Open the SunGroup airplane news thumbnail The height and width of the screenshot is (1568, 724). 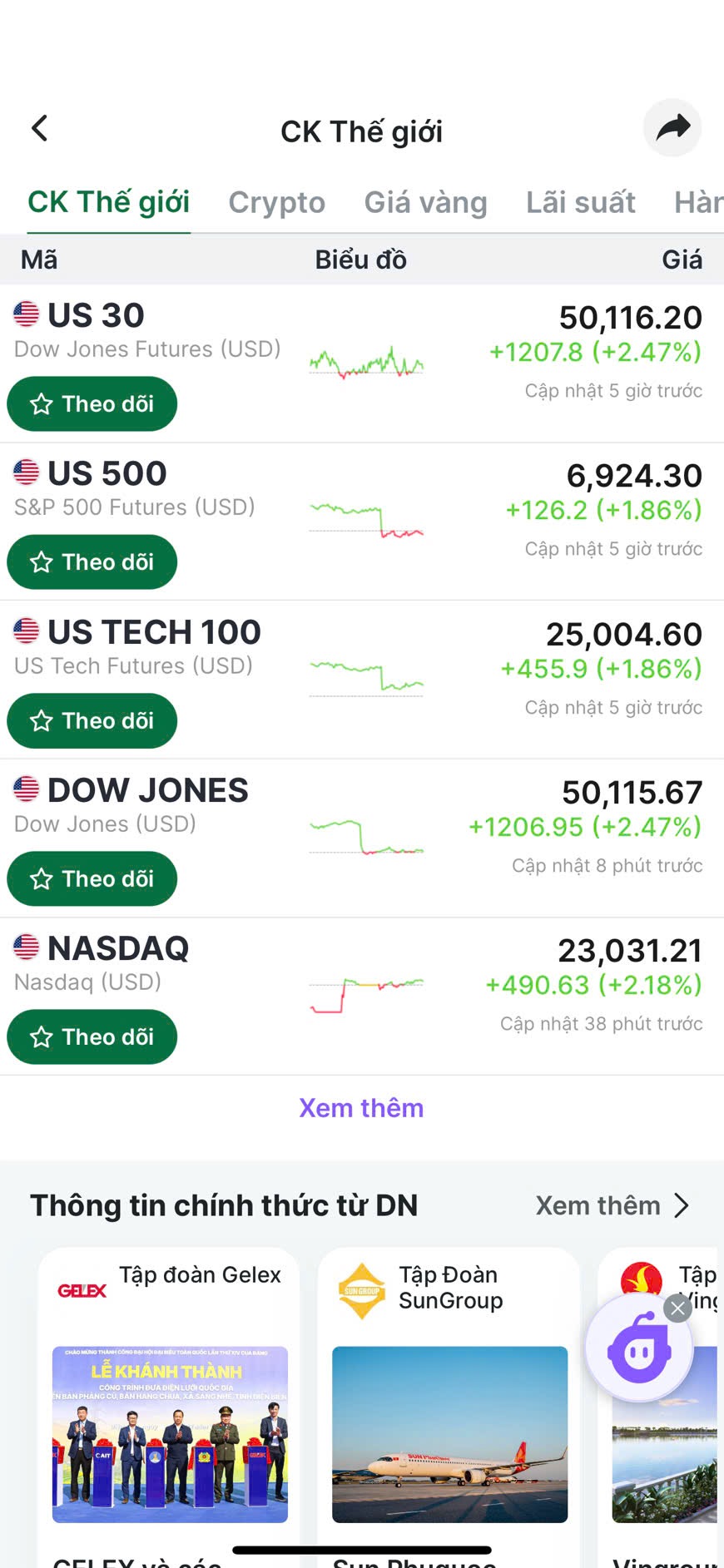[x=449, y=1434]
